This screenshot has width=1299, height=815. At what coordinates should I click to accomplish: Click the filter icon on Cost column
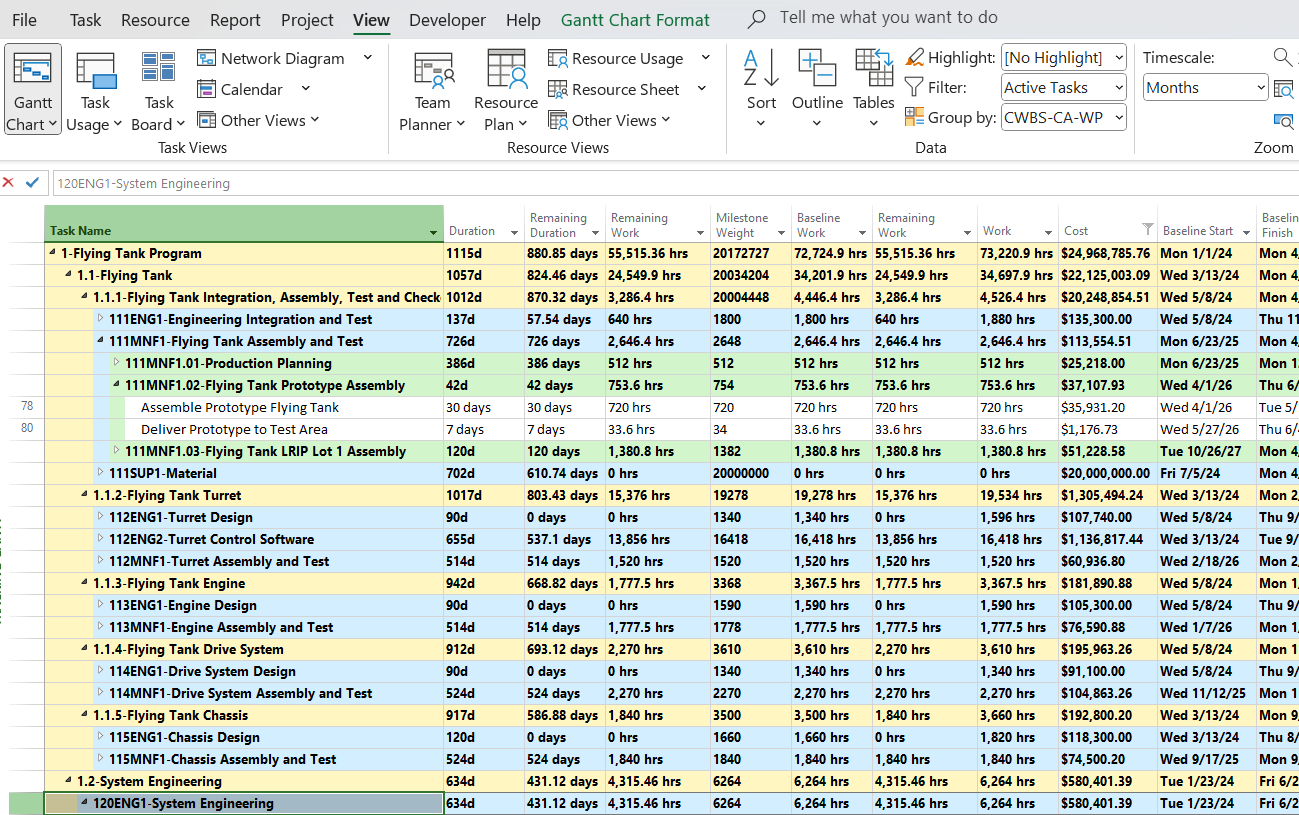click(1147, 229)
